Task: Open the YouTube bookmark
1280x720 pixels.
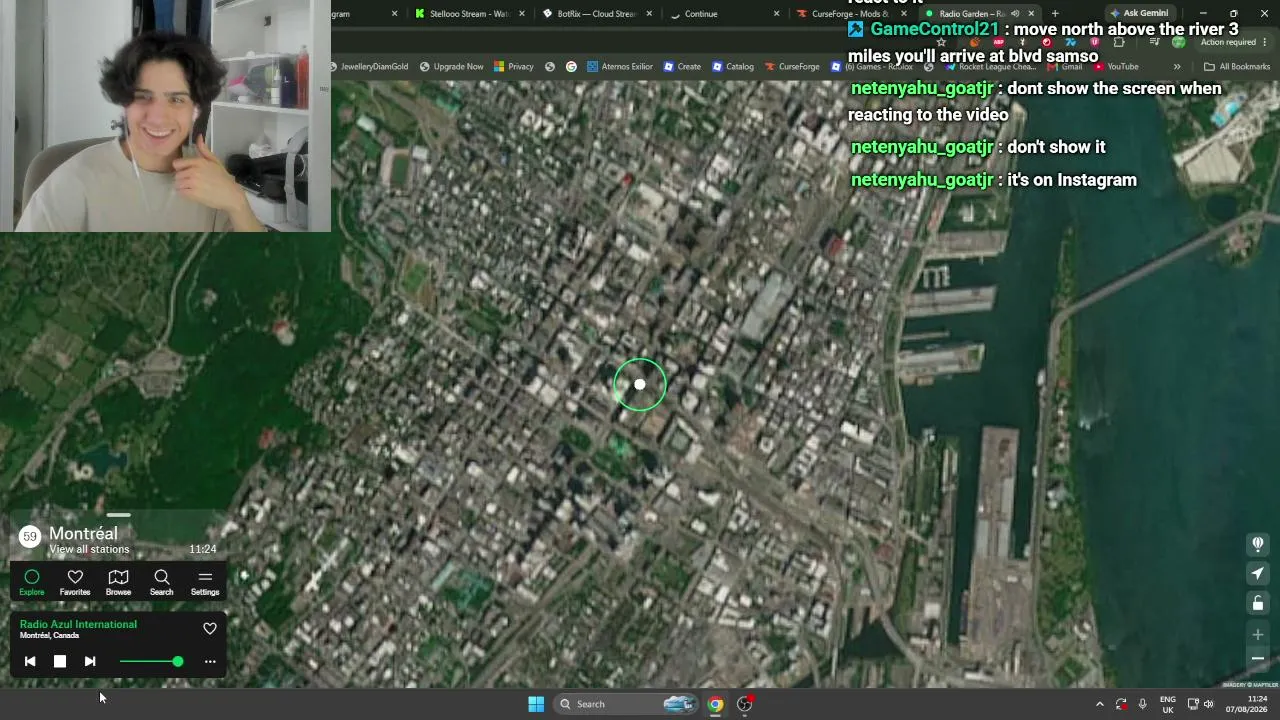Action: click(x=1115, y=67)
